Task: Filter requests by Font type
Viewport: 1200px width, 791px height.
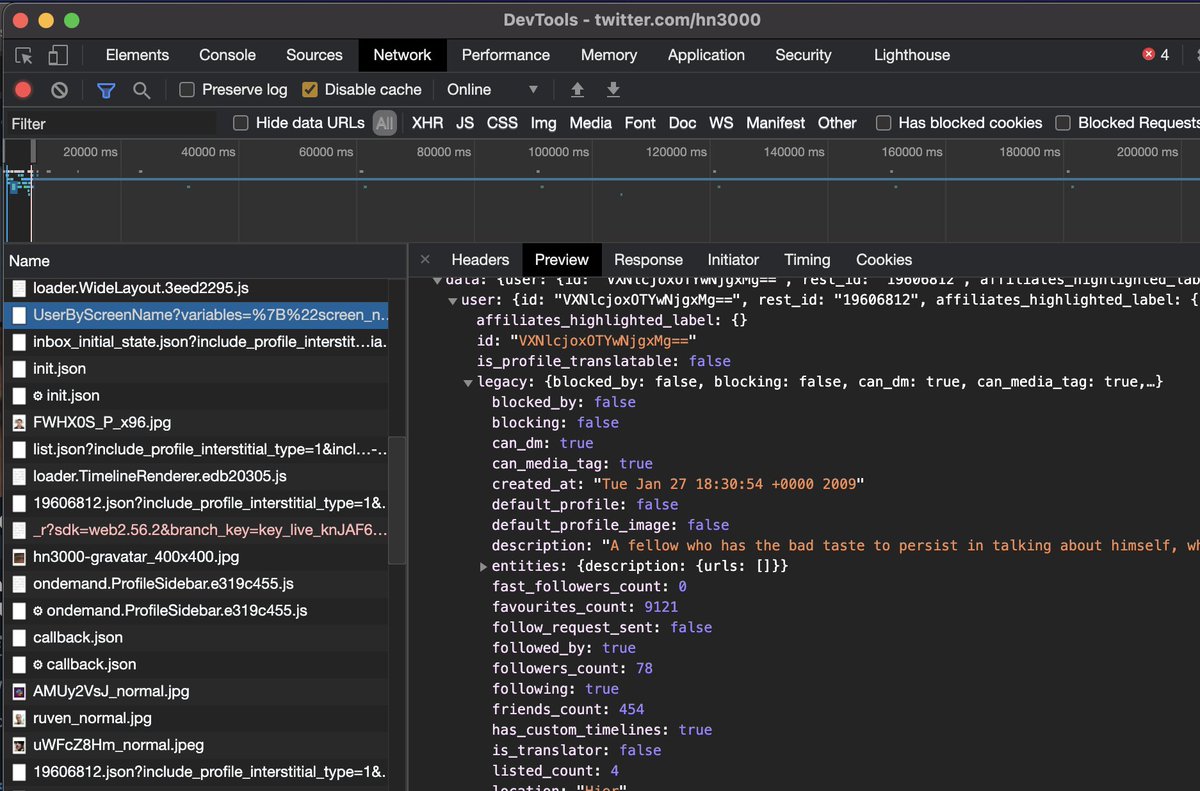Action: tap(640, 123)
